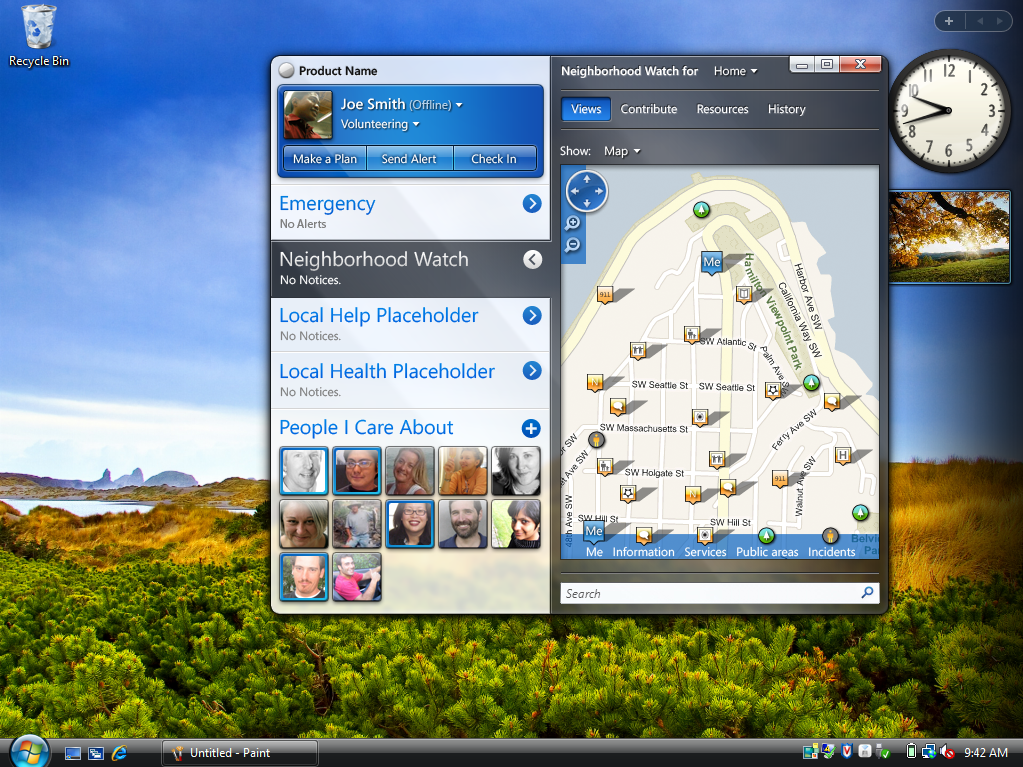Click the 911 marker near Walnut Ave SW
The height and width of the screenshot is (767, 1023).
780,479
